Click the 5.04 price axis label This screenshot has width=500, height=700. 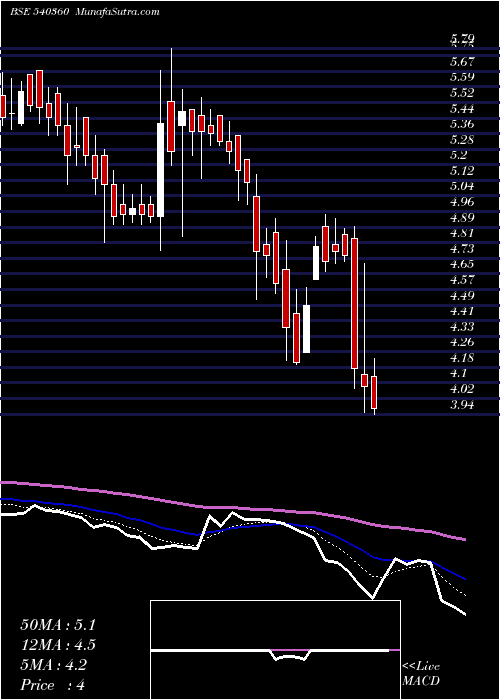click(x=462, y=186)
